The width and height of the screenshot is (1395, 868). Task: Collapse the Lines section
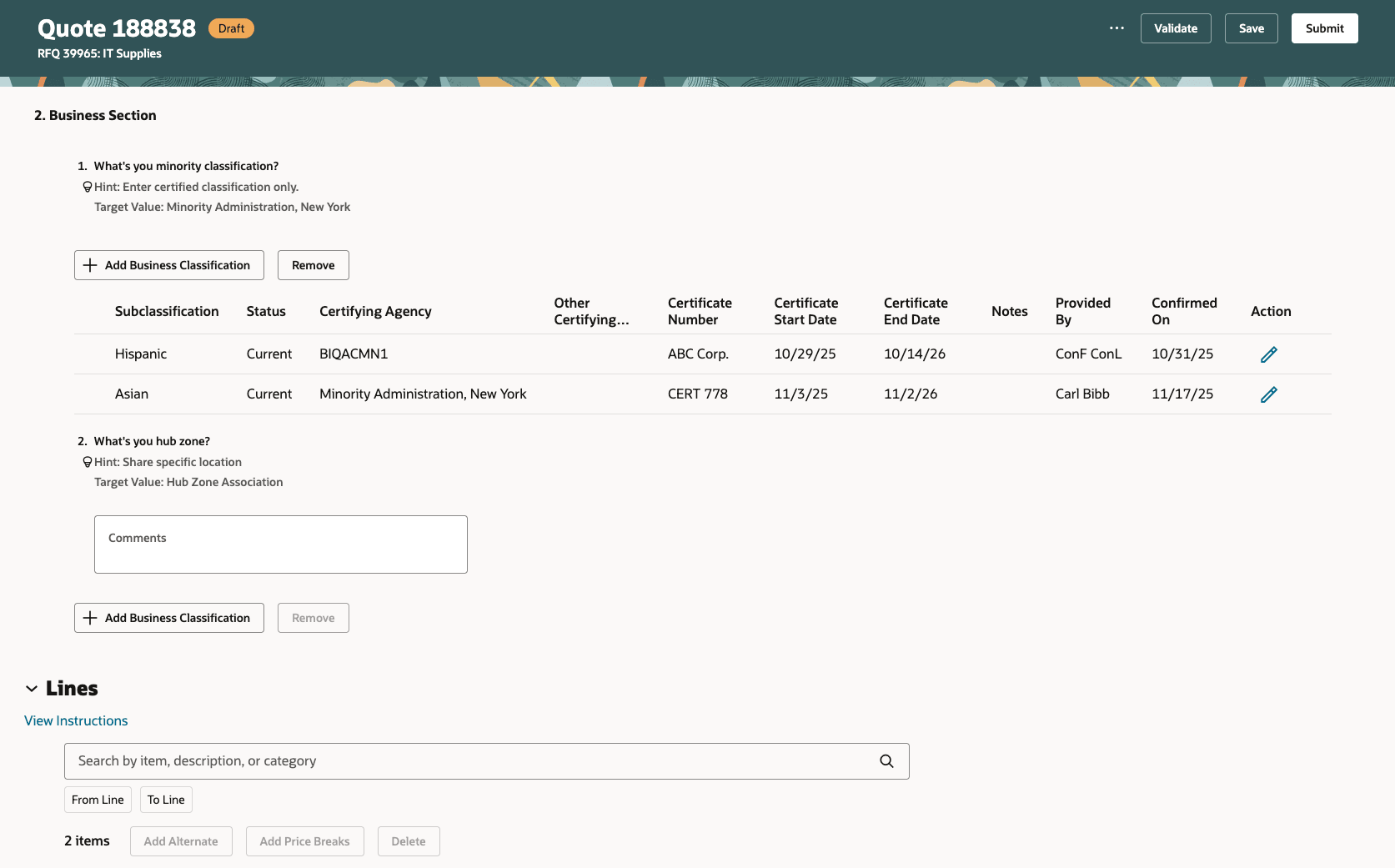32,688
